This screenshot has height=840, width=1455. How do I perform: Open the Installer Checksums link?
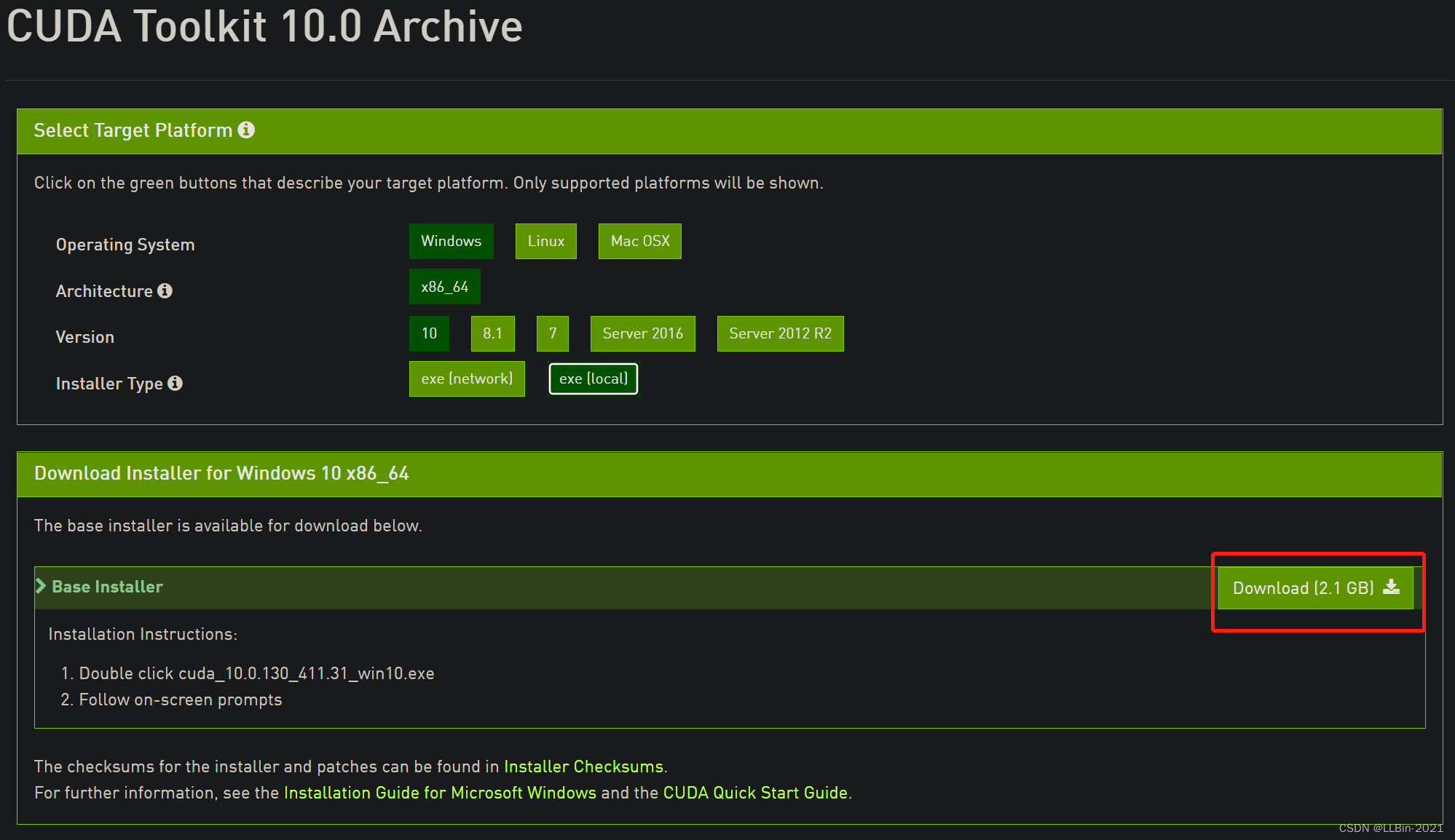[x=584, y=766]
